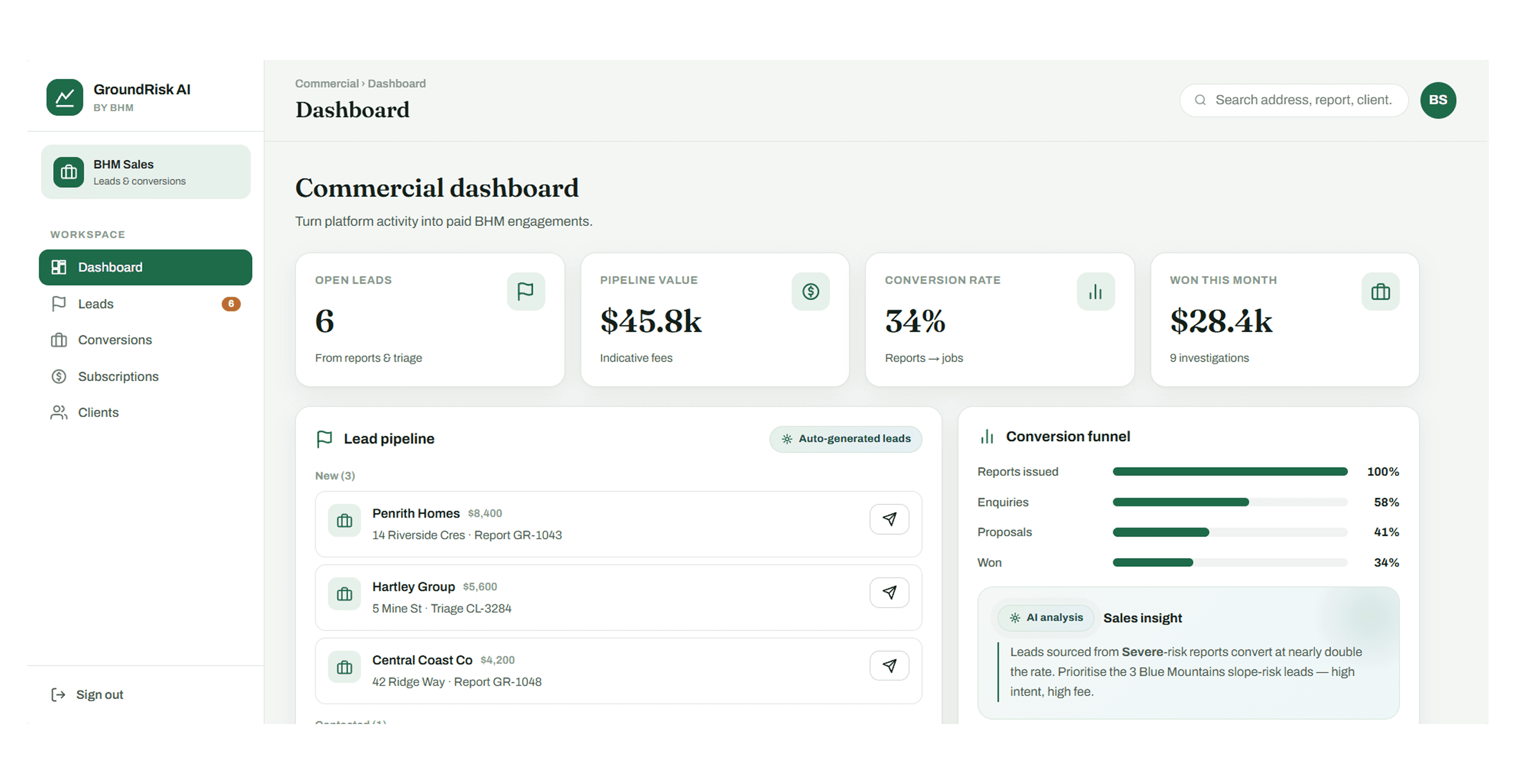Click the 34% conversion rate value
The height and width of the screenshot is (784, 1516).
coord(915,321)
